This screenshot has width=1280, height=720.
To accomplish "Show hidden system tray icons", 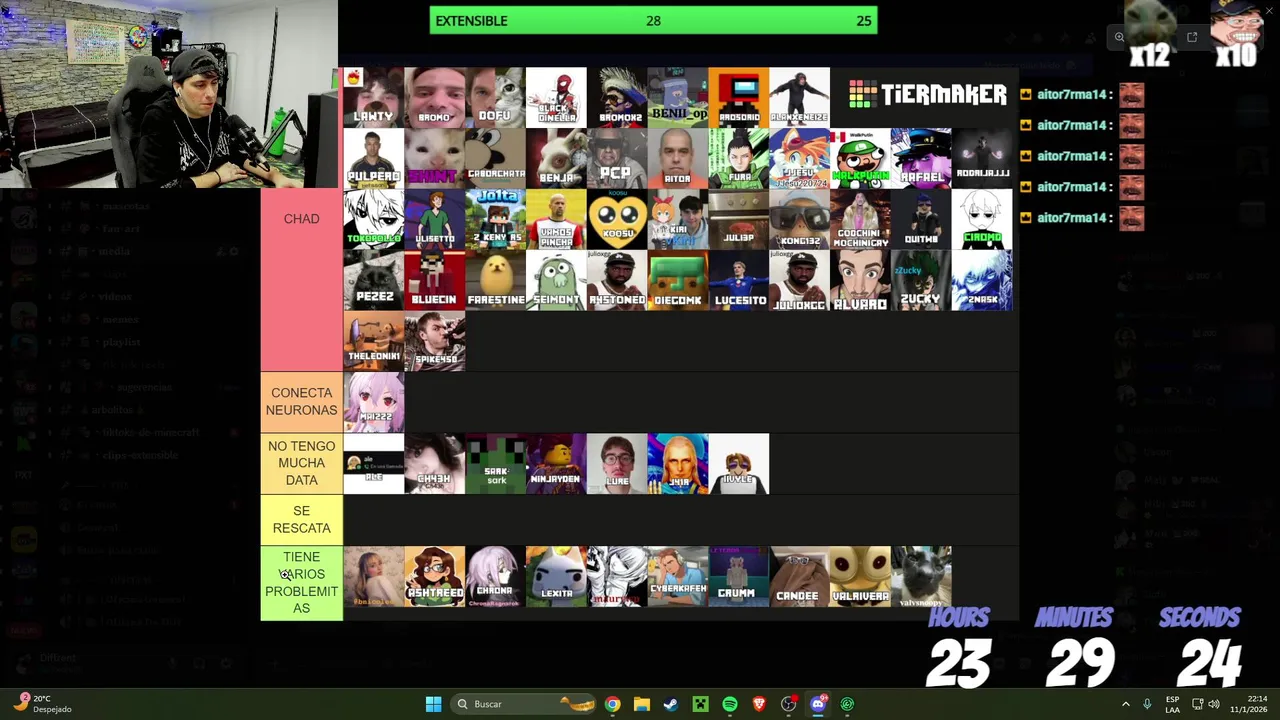I will click(x=1126, y=704).
